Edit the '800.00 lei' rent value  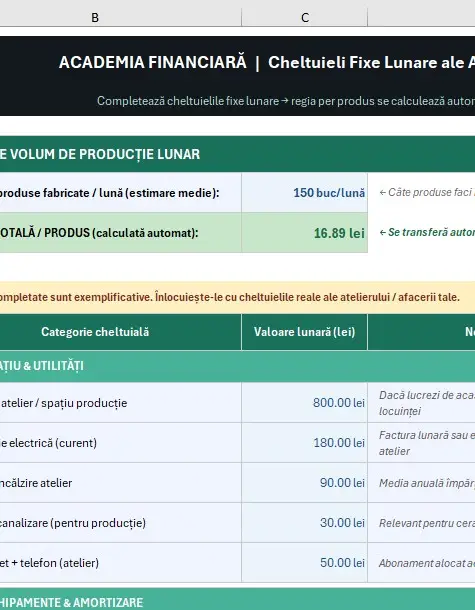[x=305, y=403]
